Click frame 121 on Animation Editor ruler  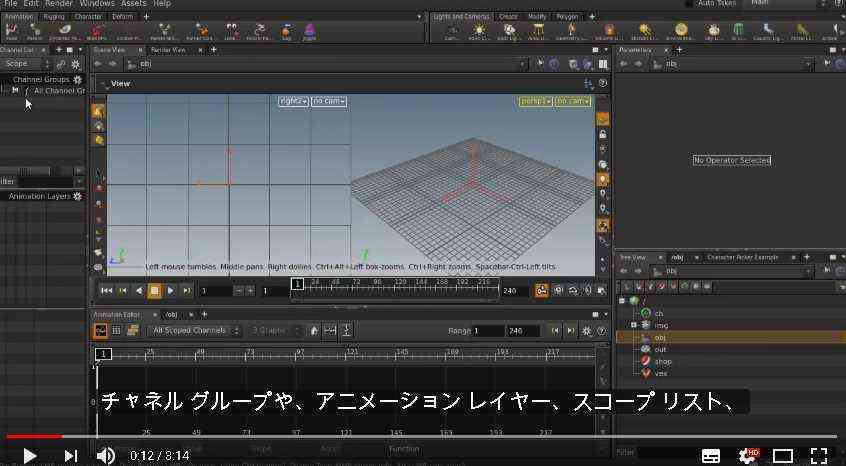(x=352, y=354)
